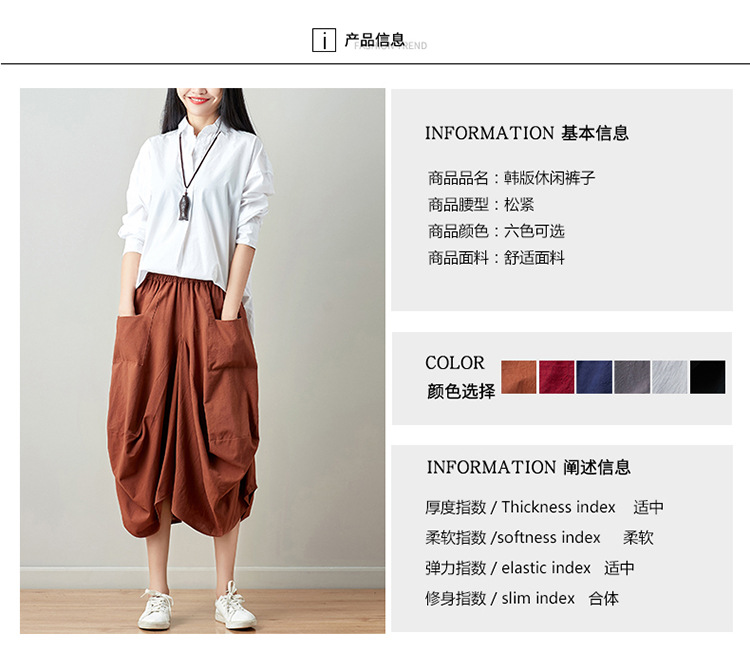This screenshot has height=653, width=750.
Task: Click the Thickness index row
Action: tap(544, 507)
